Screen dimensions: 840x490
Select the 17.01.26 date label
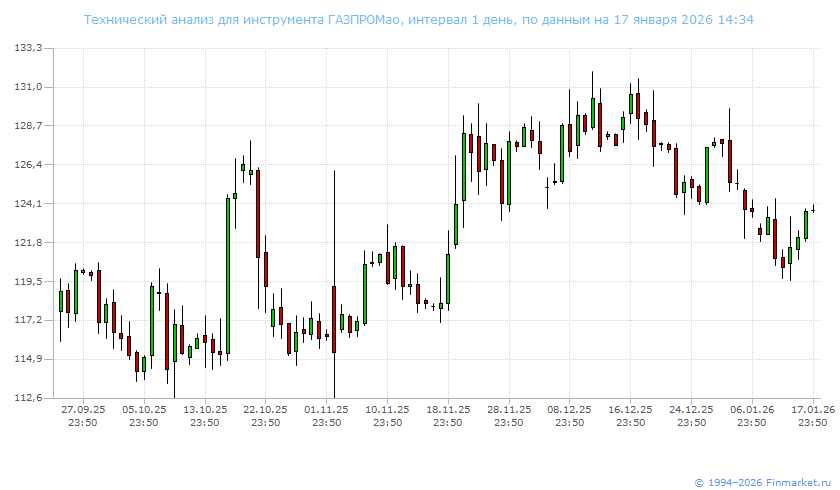[x=812, y=409]
